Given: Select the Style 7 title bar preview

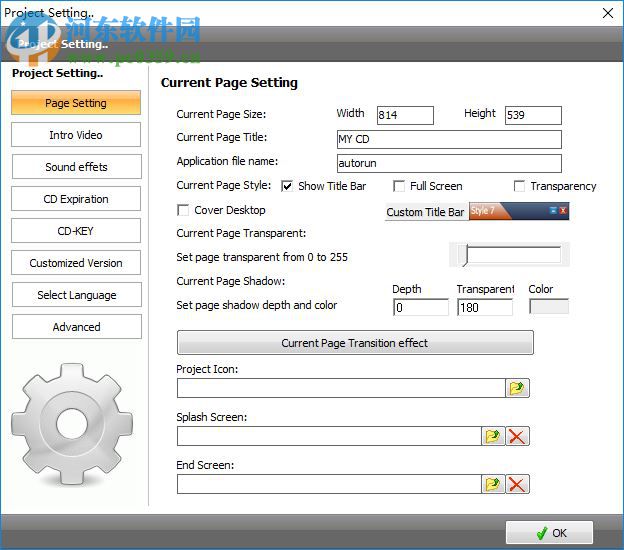Looking at the screenshot, I should coord(519,211).
